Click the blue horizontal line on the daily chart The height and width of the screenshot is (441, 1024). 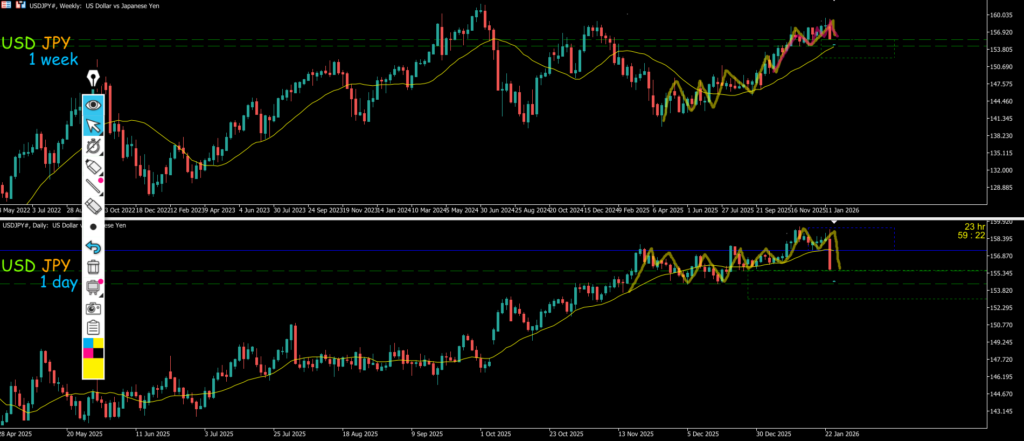tap(400, 250)
